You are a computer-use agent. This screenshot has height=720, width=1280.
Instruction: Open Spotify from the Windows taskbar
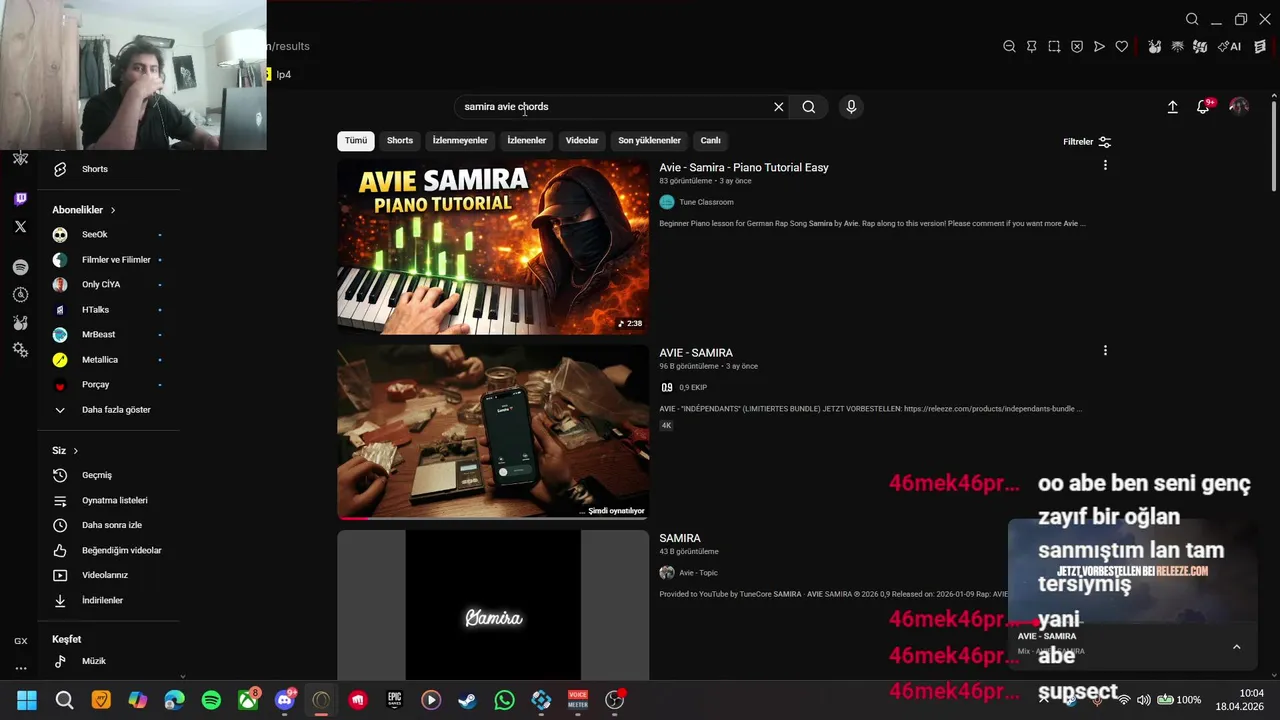(x=211, y=700)
